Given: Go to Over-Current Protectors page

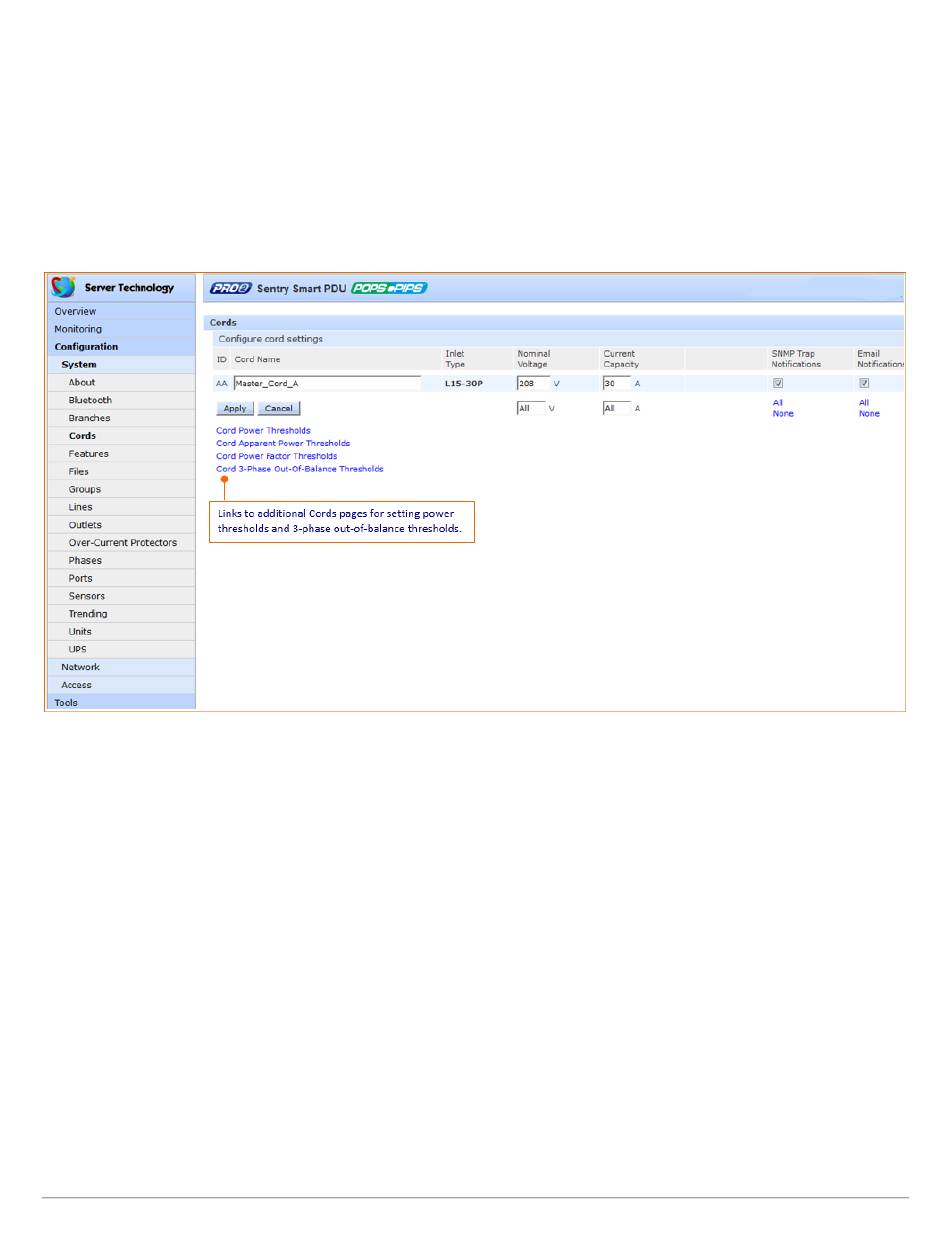Looking at the screenshot, I should click(x=121, y=543).
